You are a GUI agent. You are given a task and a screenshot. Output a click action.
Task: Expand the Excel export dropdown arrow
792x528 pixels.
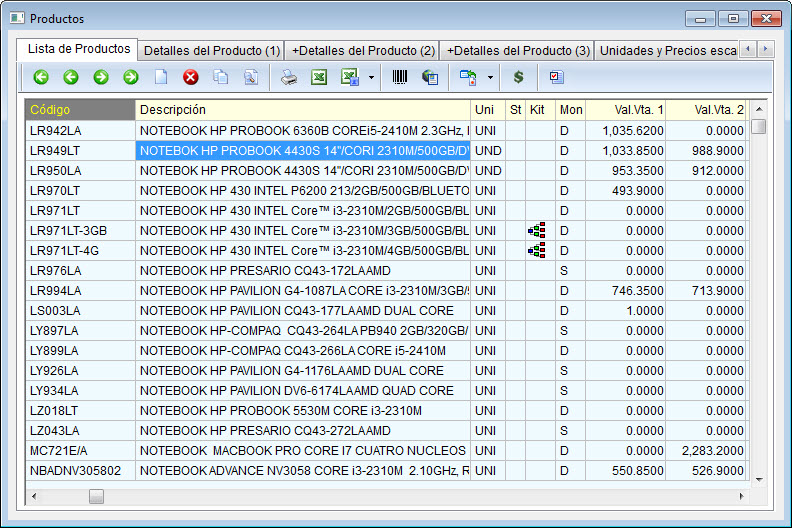(x=371, y=77)
